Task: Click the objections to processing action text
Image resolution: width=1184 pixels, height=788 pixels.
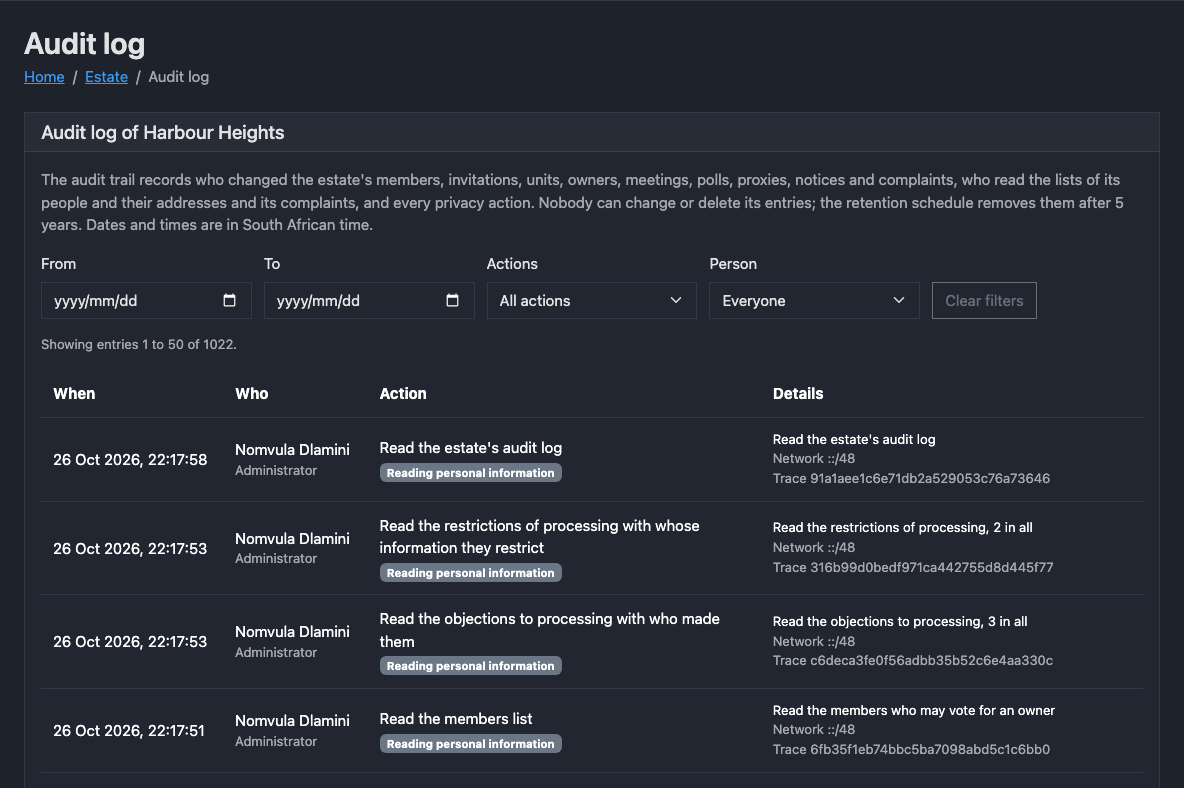Action: point(549,630)
